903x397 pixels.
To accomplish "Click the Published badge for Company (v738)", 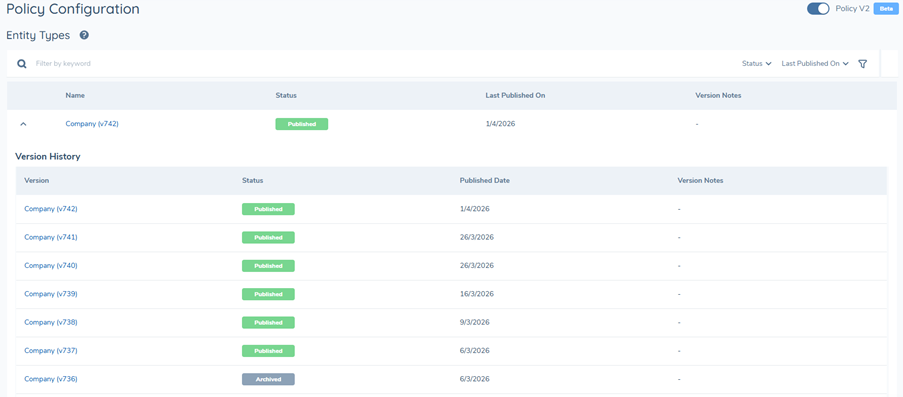I will click(268, 322).
